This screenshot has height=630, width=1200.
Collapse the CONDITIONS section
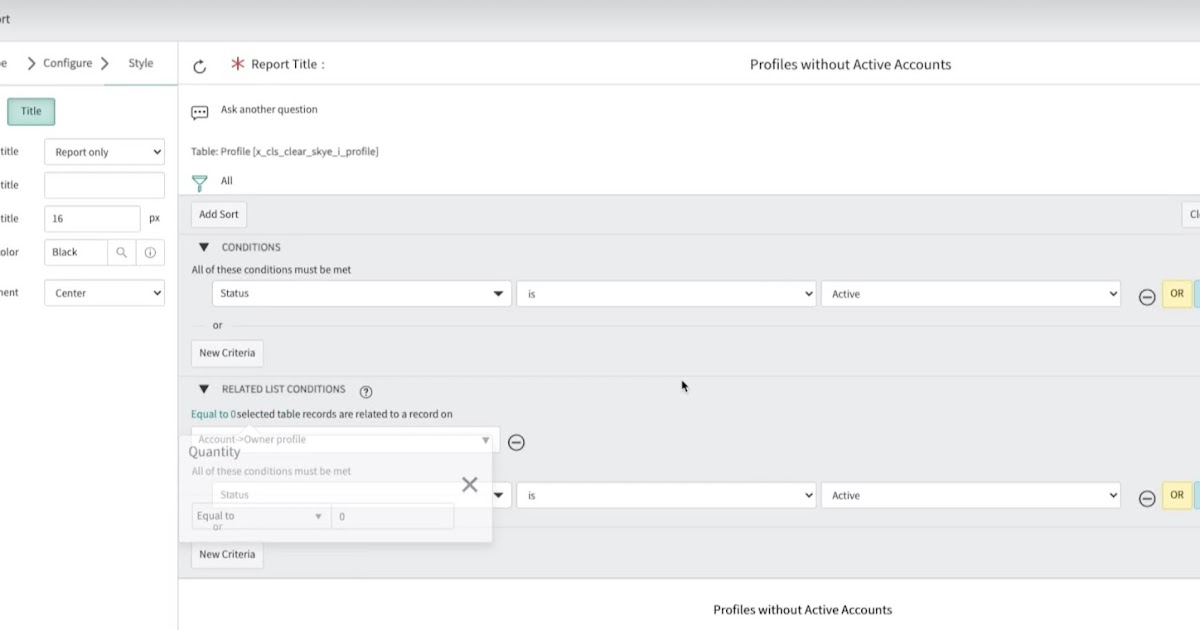click(205, 247)
